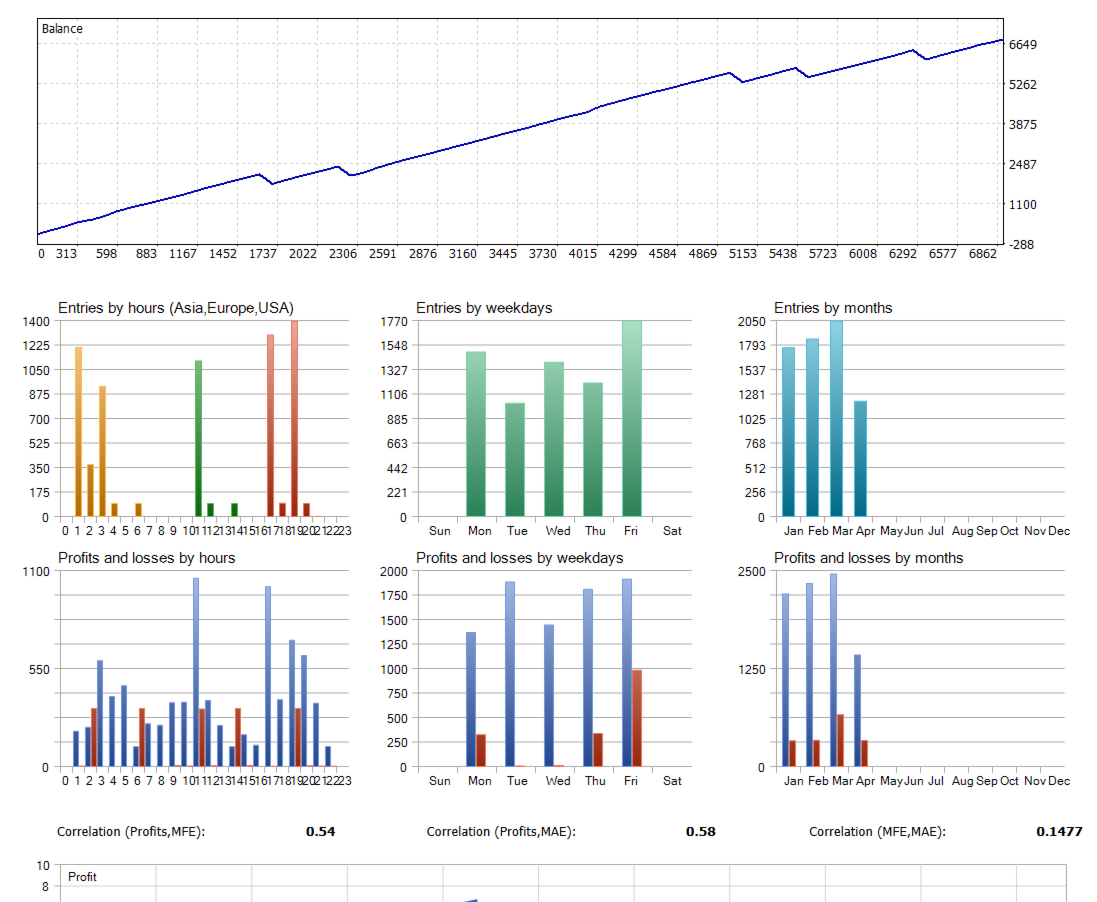This screenshot has width=1097, height=902.
Task: Click the Balance chart title label
Action: (x=62, y=29)
